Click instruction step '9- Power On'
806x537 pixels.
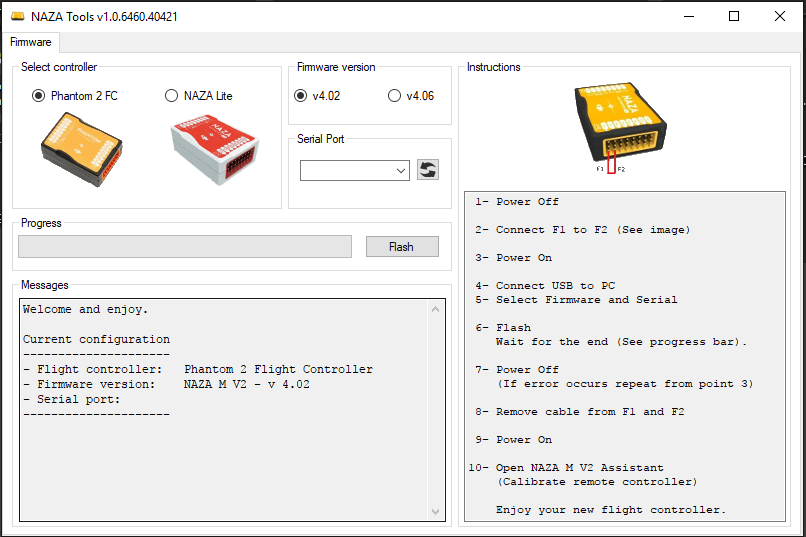(514, 440)
